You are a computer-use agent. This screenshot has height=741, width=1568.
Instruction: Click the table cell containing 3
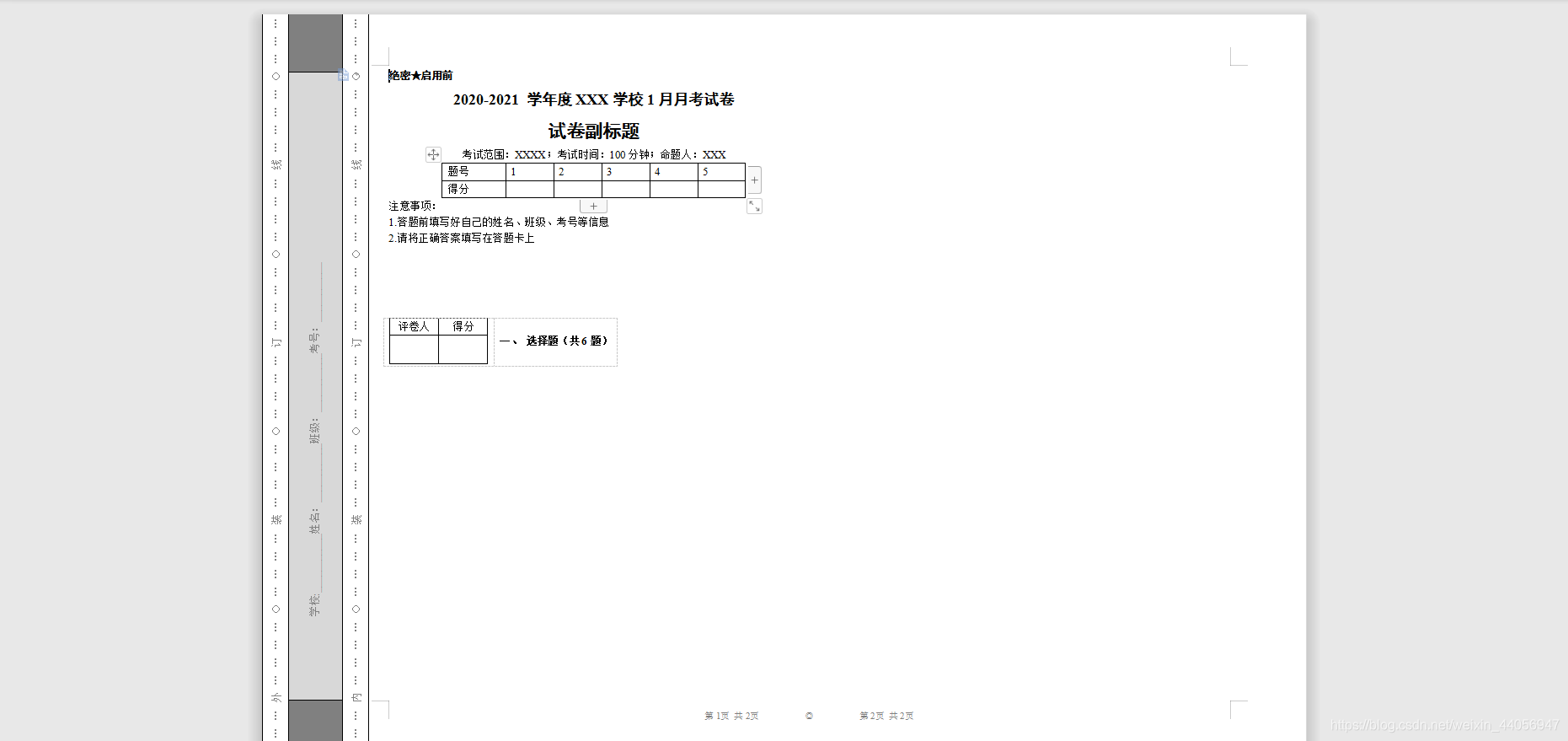(x=626, y=172)
